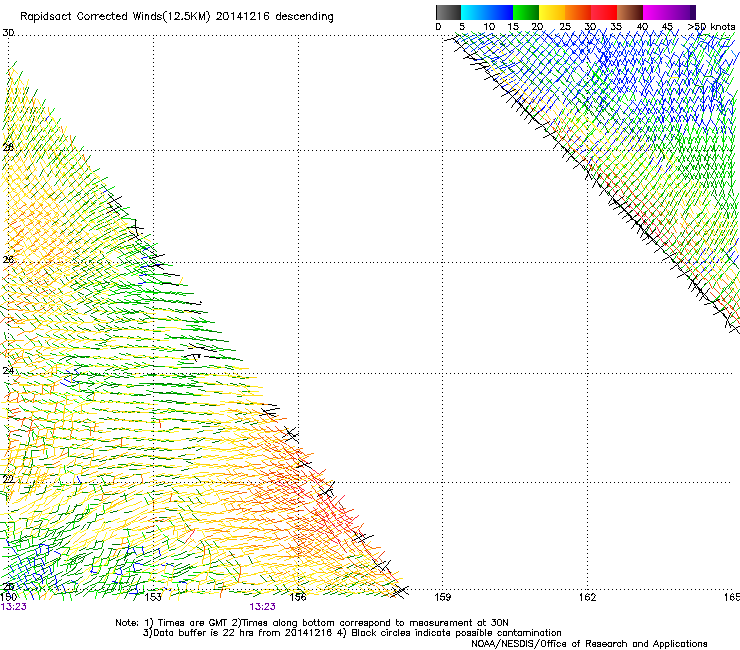Click longitude label '156' on bottom axis
Screen dimensions: 740x650
tap(298, 597)
